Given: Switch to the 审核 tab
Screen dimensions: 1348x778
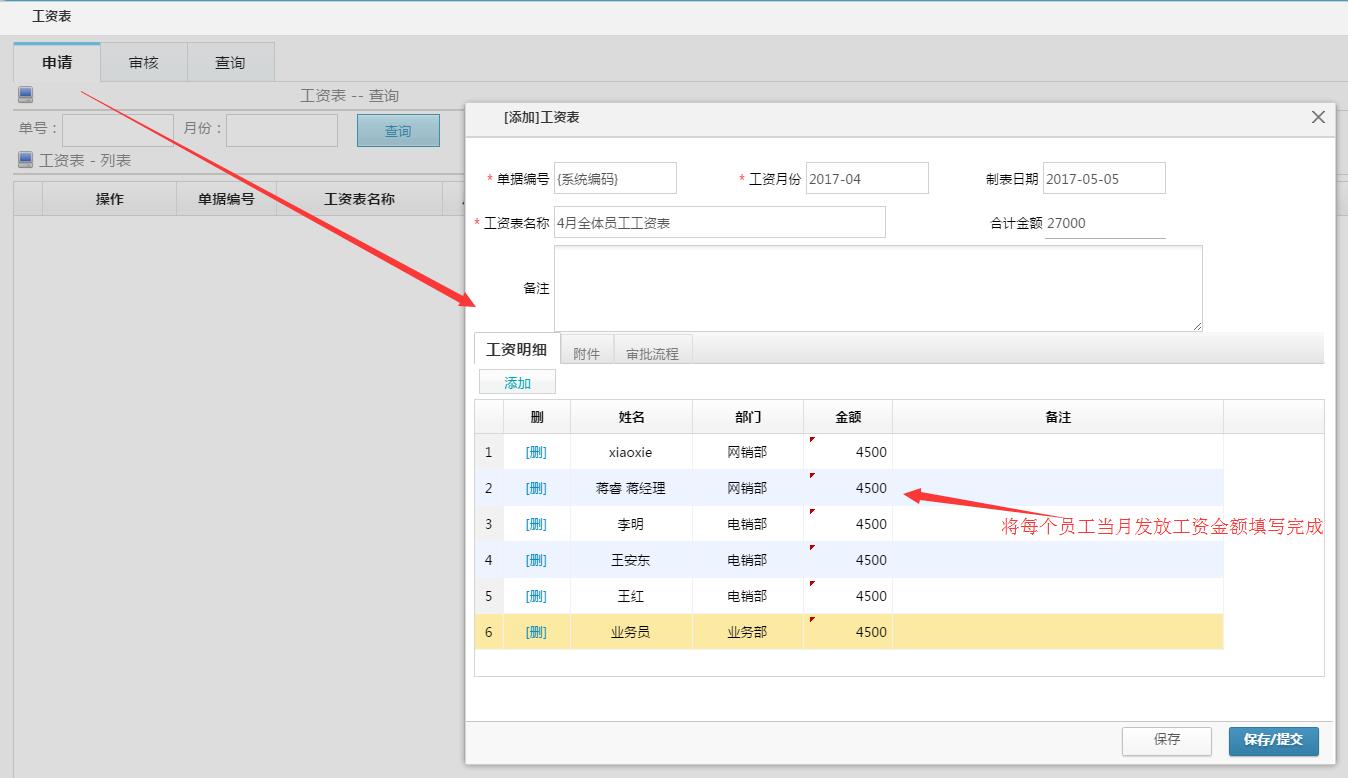Looking at the screenshot, I should coord(143,62).
